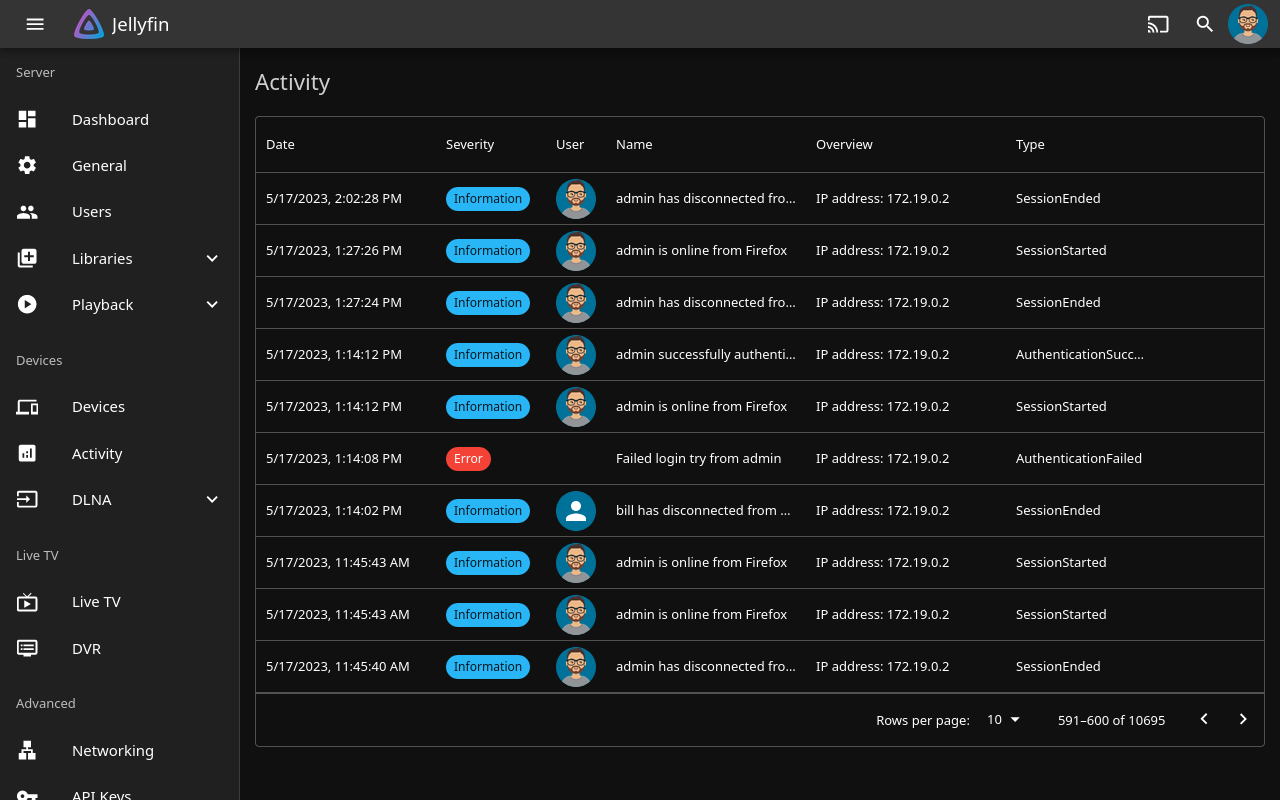Viewport: 1280px width, 800px height.
Task: Expand the Libraries section chevron
Action: point(212,258)
